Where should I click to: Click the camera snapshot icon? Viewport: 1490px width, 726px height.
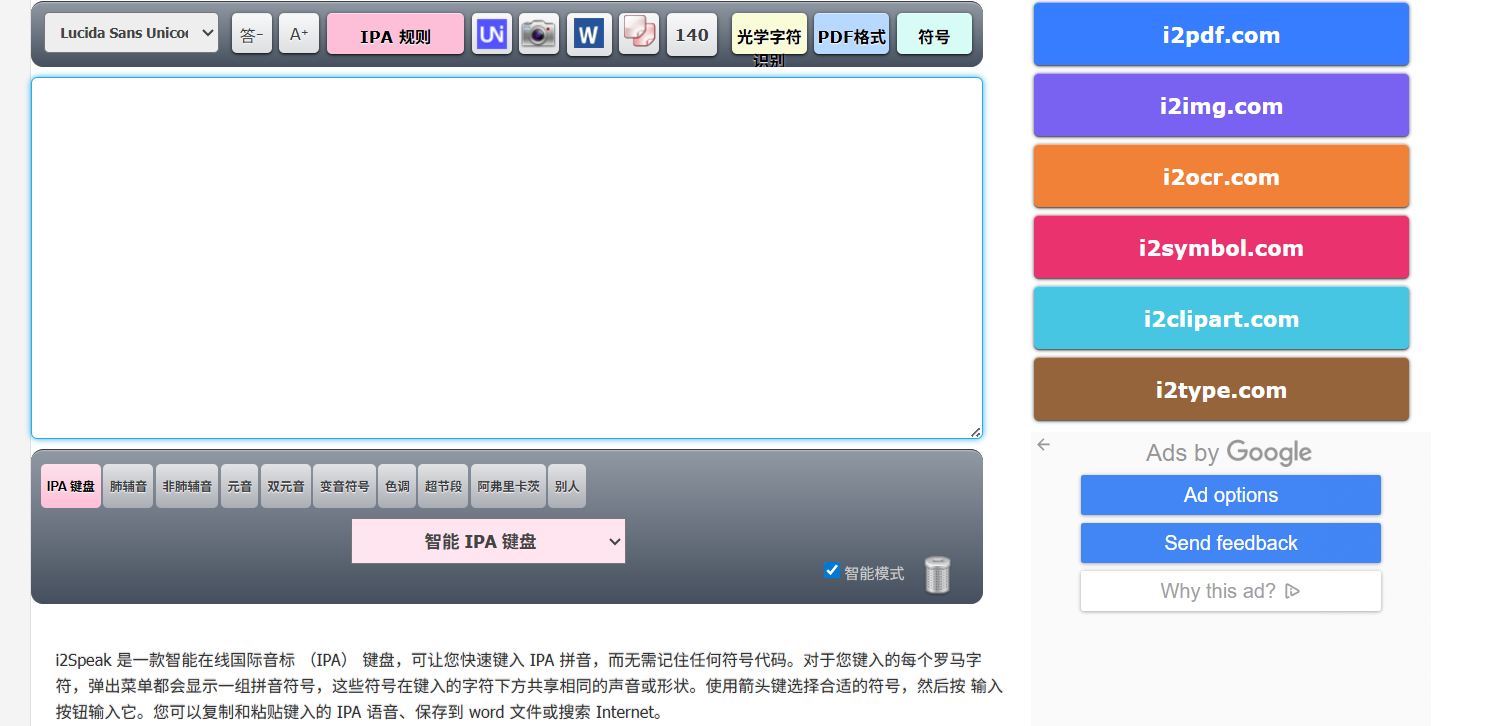point(539,34)
